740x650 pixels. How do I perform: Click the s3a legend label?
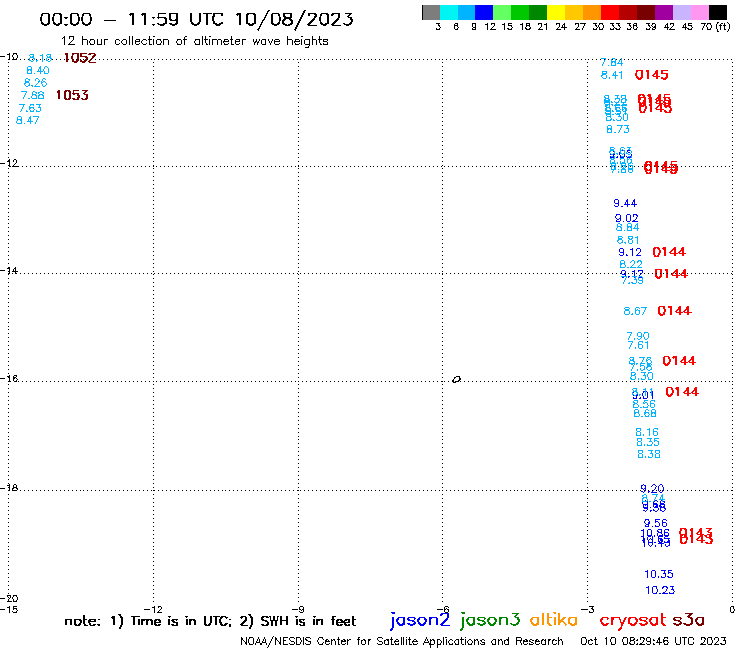688,620
